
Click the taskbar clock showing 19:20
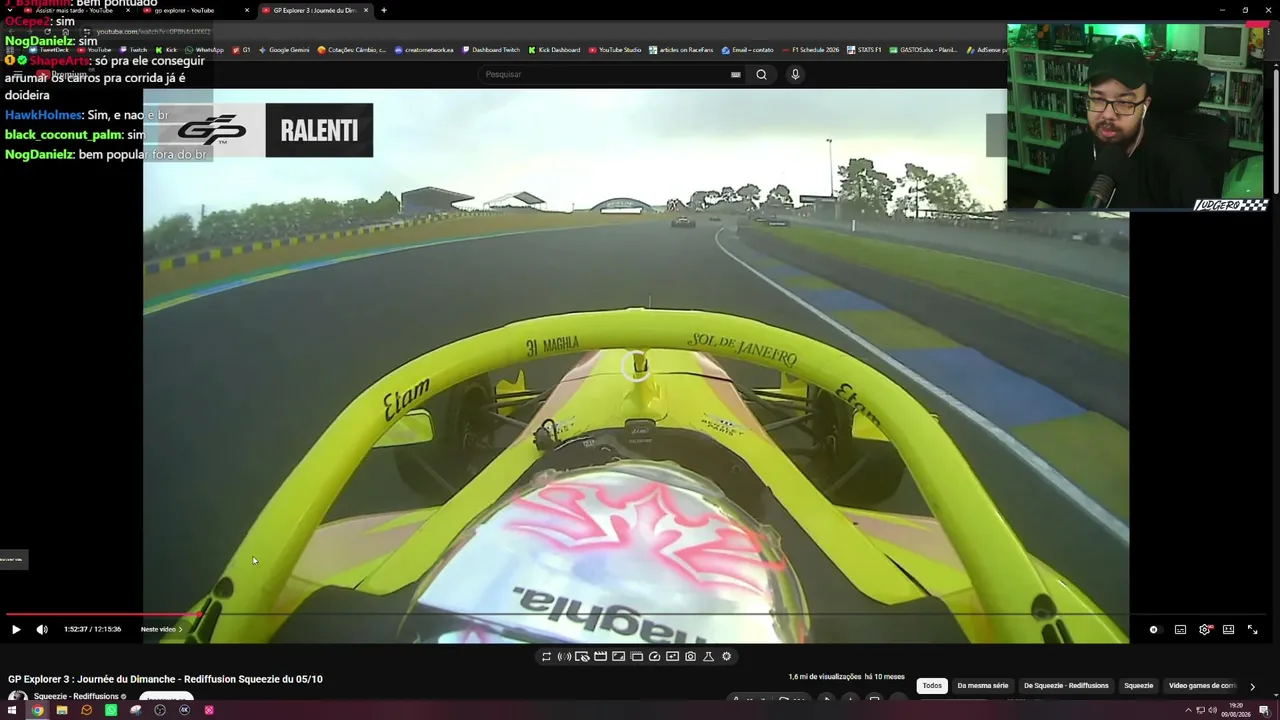click(1238, 711)
